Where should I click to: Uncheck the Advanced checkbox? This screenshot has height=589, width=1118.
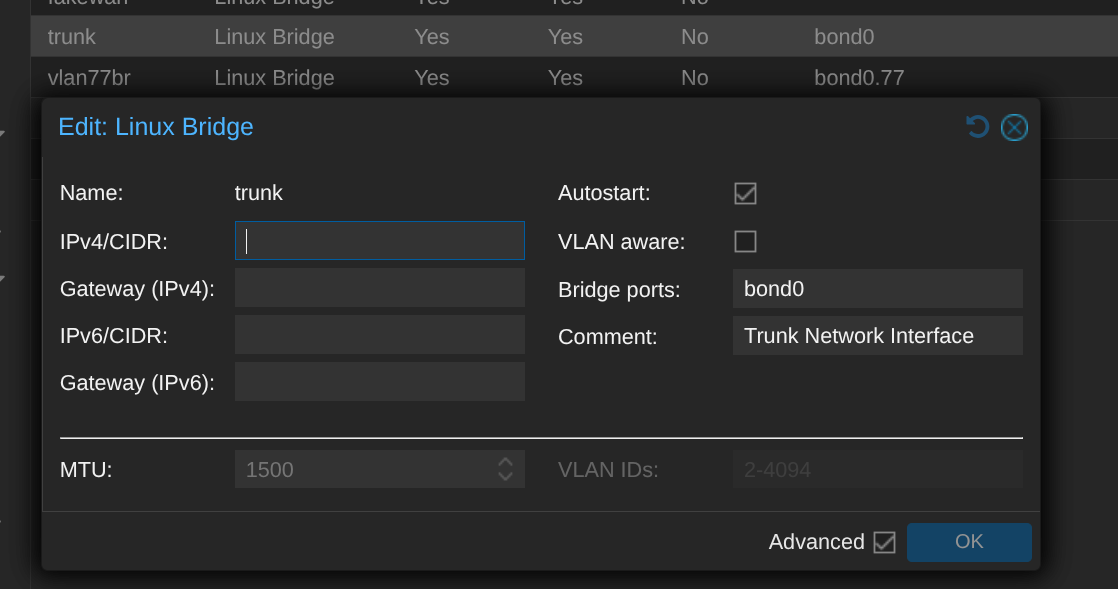point(884,542)
